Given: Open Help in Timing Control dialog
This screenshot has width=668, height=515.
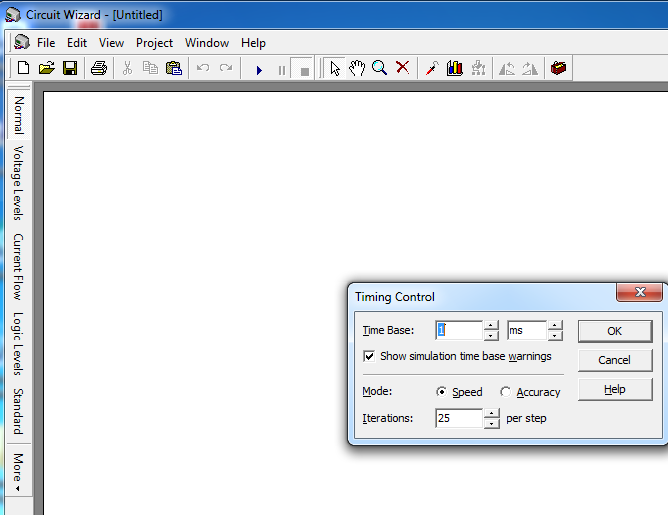Looking at the screenshot, I should coord(615,389).
